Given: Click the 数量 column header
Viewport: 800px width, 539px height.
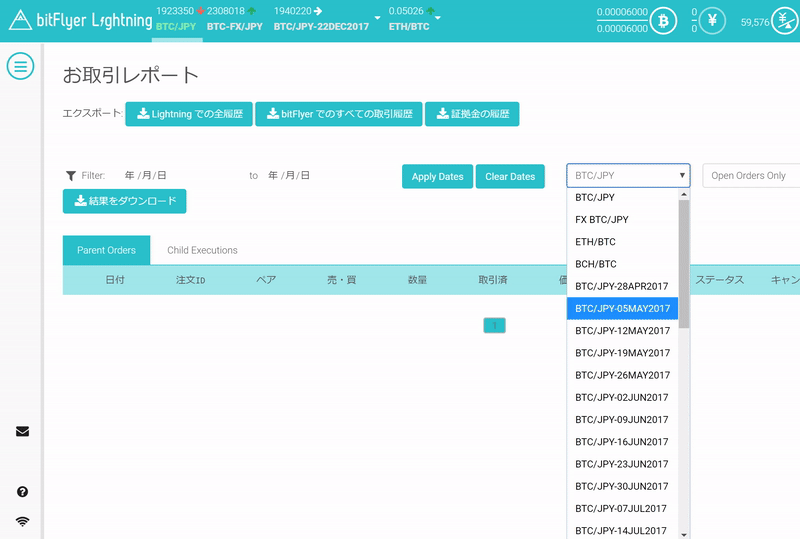Looking at the screenshot, I should click(x=417, y=280).
